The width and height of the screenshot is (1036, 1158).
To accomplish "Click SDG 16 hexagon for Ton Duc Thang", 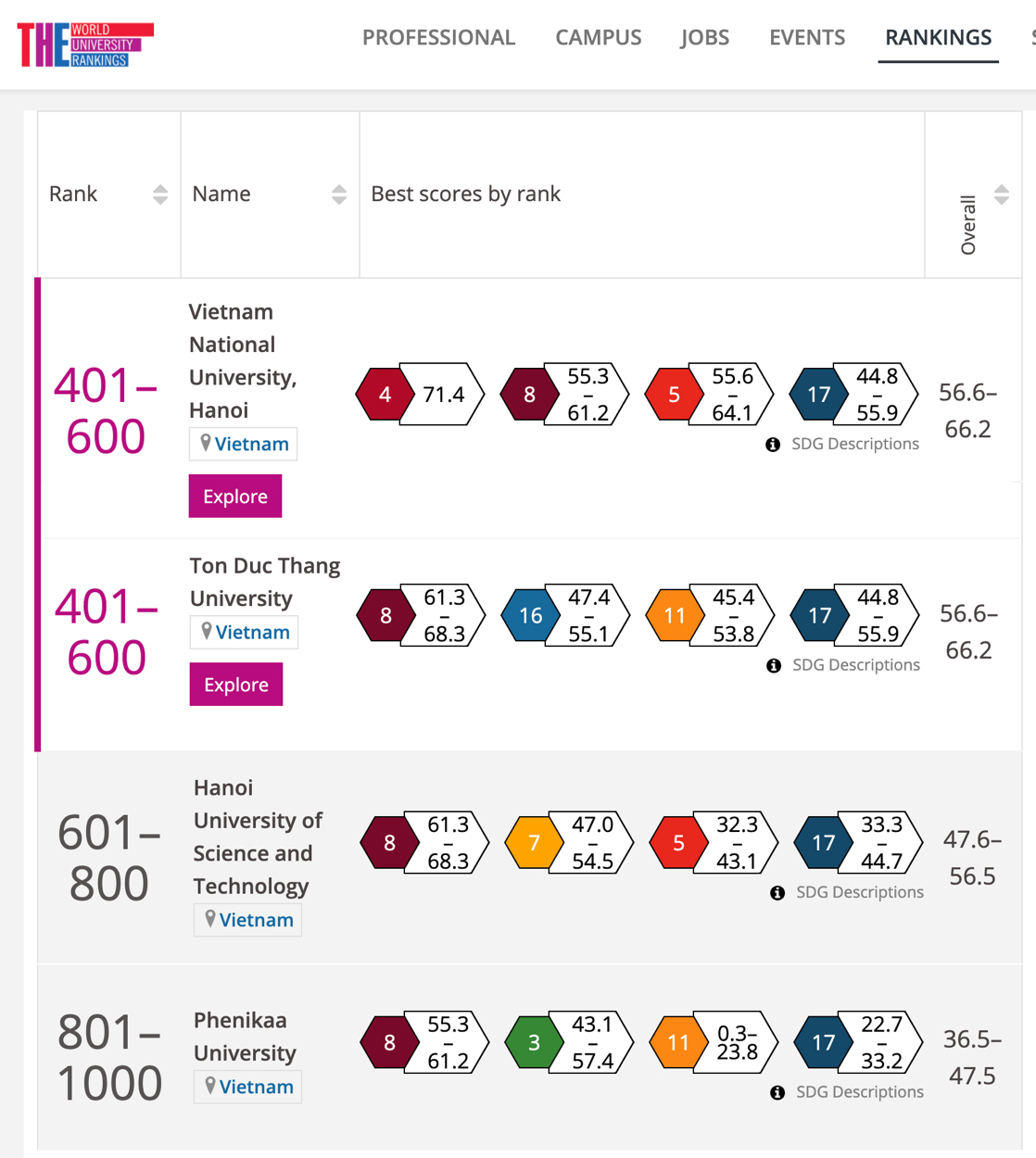I will coord(530,615).
